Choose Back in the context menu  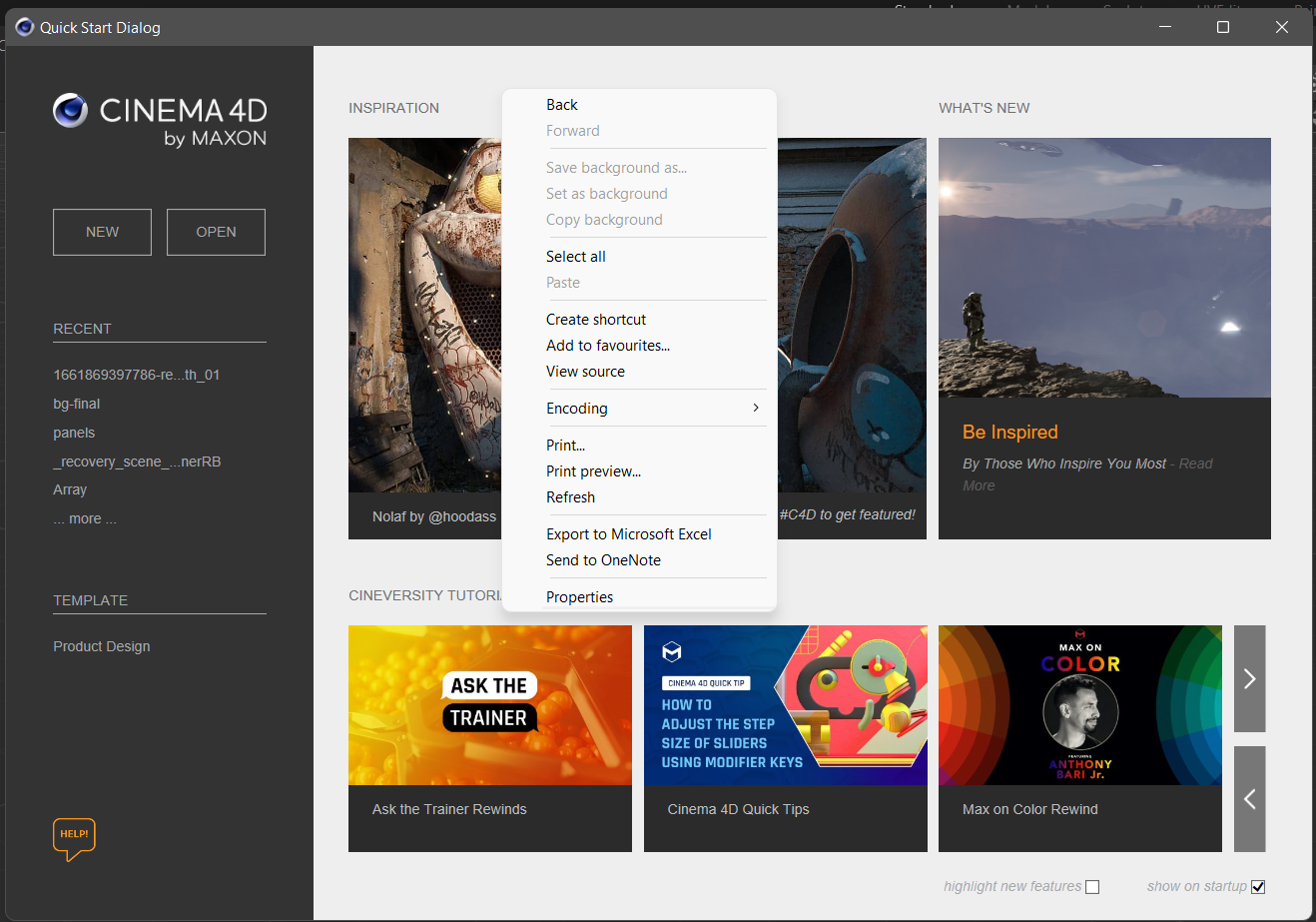point(562,105)
